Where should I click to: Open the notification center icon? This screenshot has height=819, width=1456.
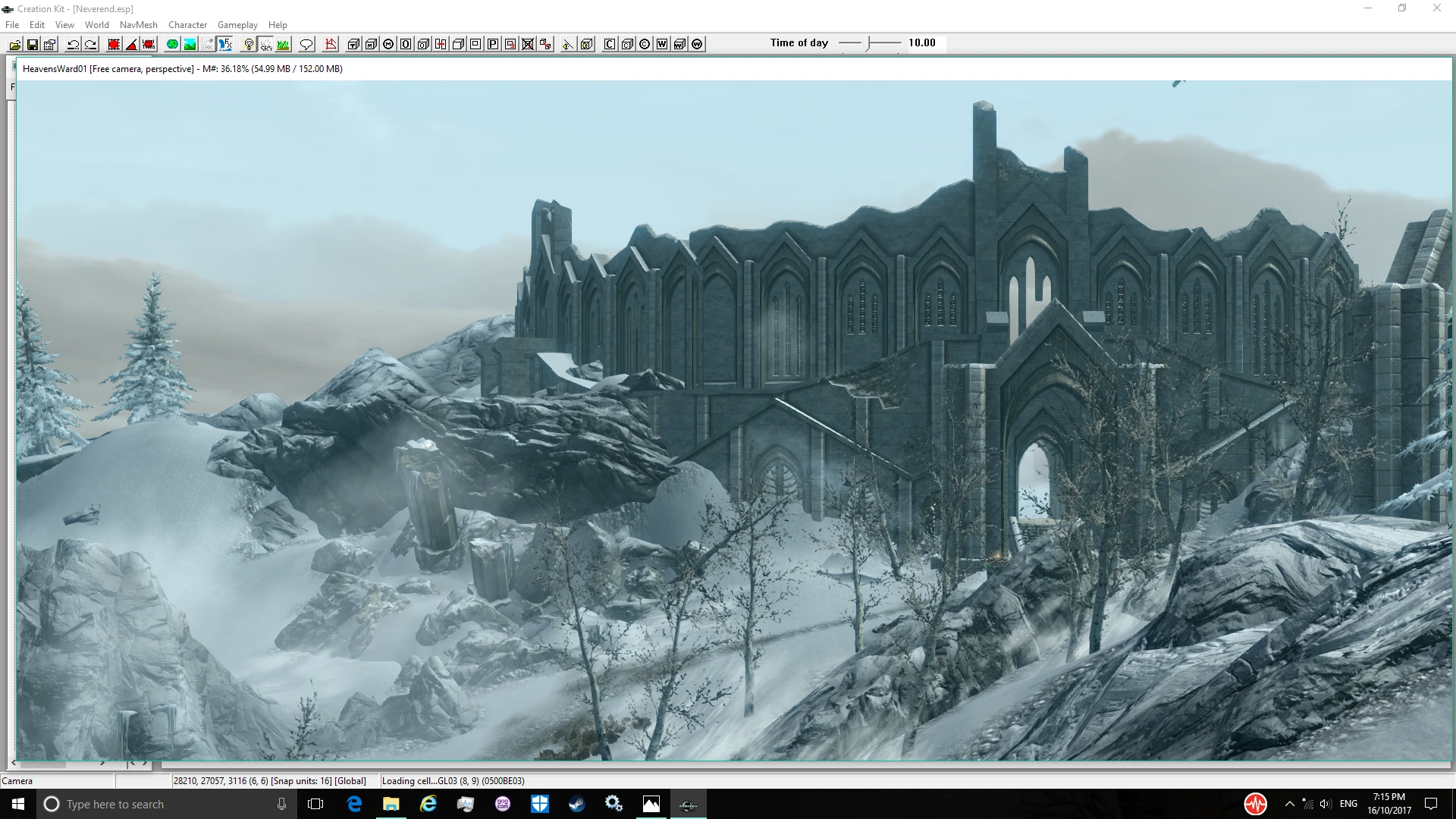(x=1431, y=804)
